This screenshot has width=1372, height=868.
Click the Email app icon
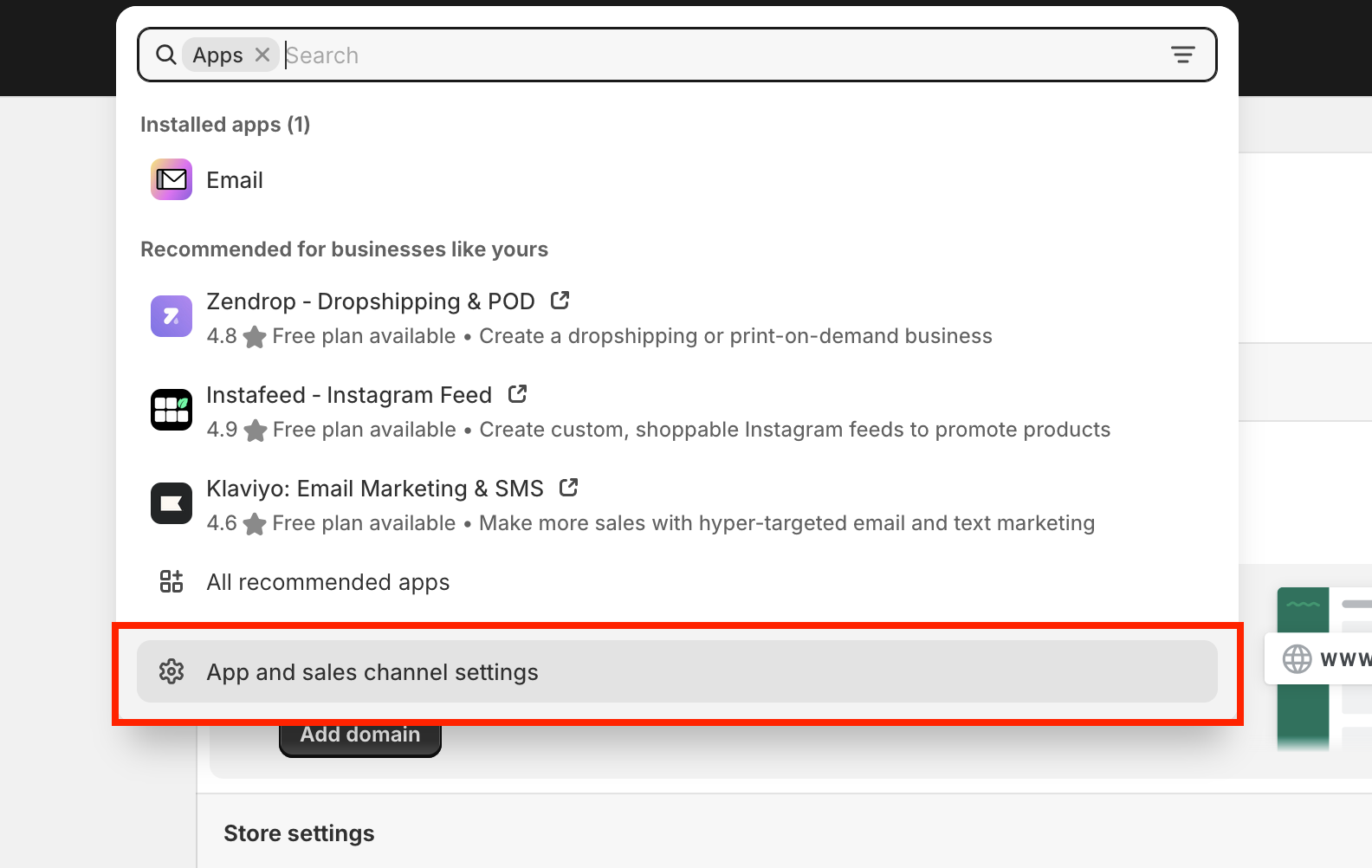click(x=171, y=179)
